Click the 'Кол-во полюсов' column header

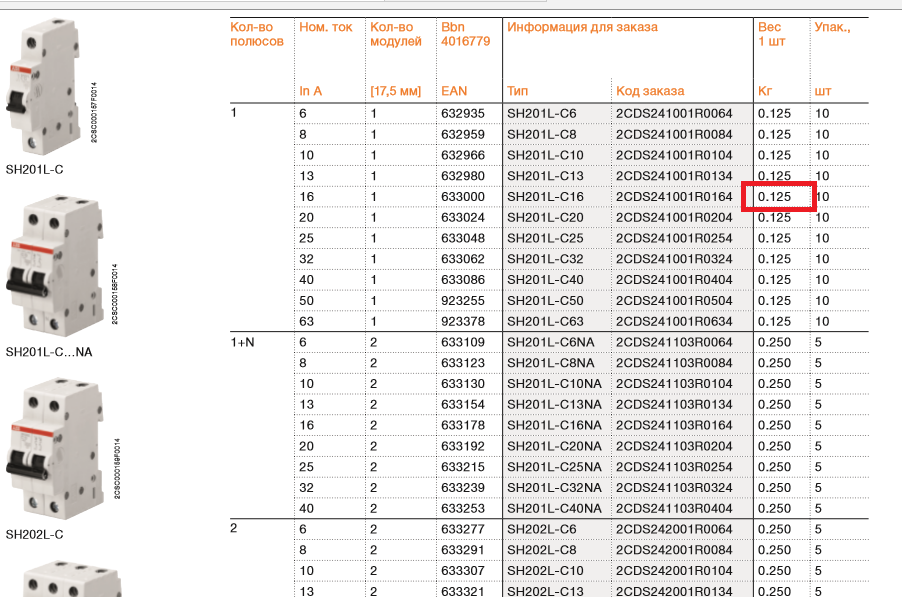257,34
